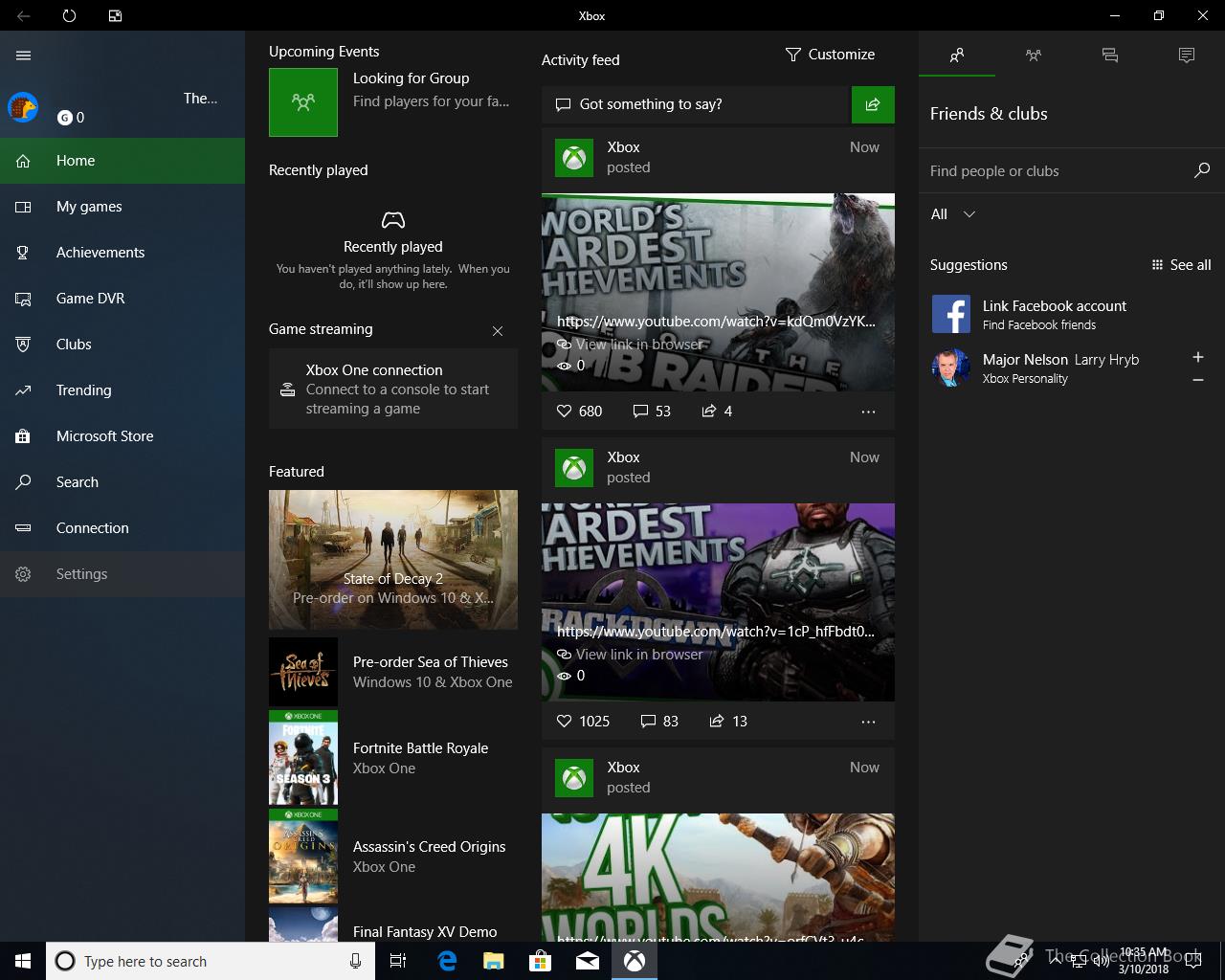Open more options for the 680-like post

868,412
